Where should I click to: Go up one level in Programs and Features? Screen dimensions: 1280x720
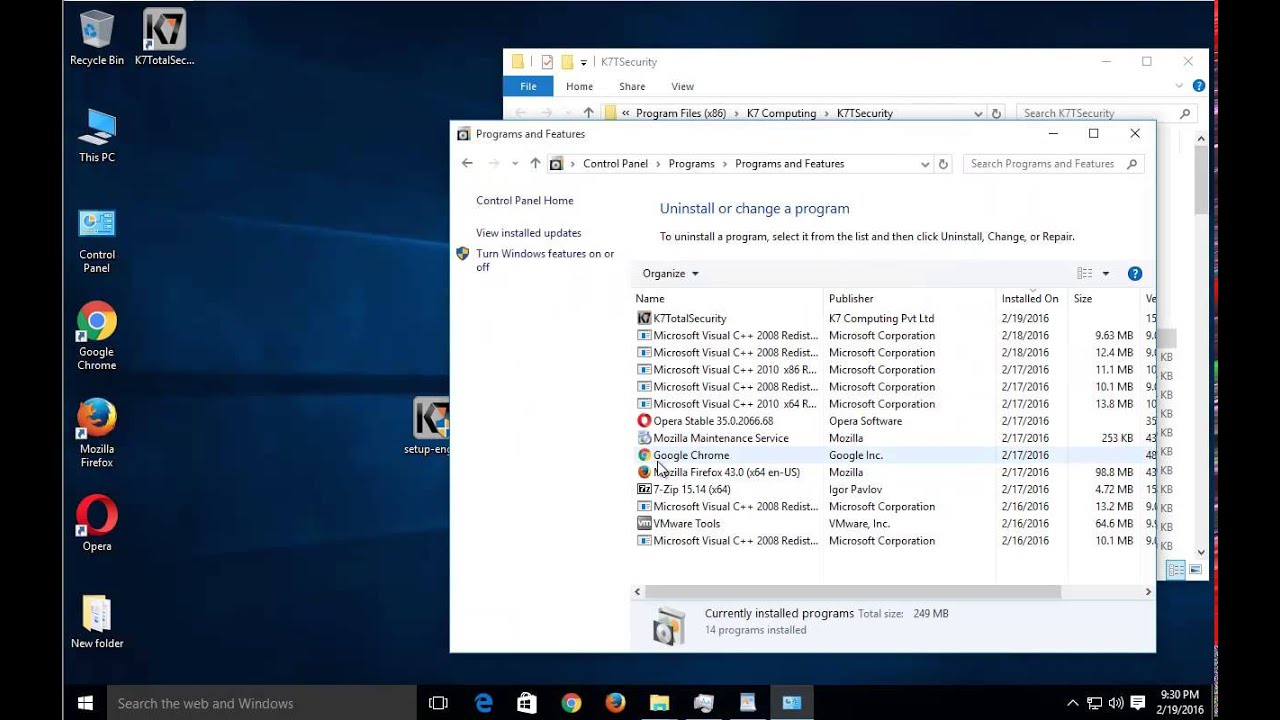535,163
